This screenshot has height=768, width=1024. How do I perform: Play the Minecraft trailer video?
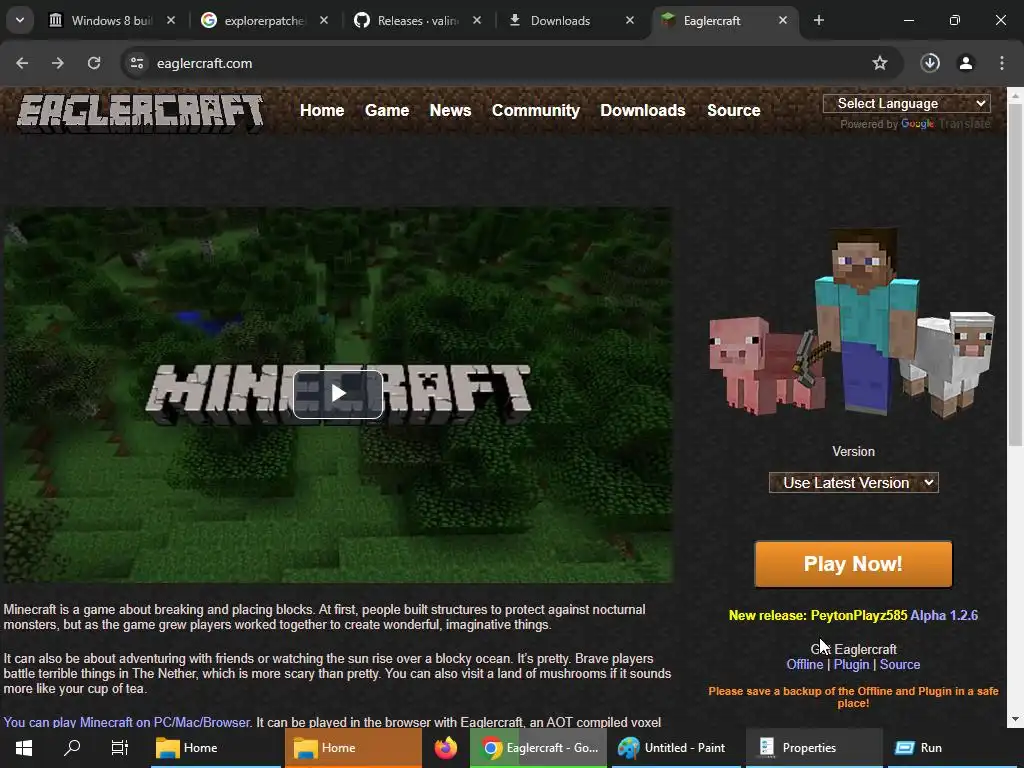point(338,394)
